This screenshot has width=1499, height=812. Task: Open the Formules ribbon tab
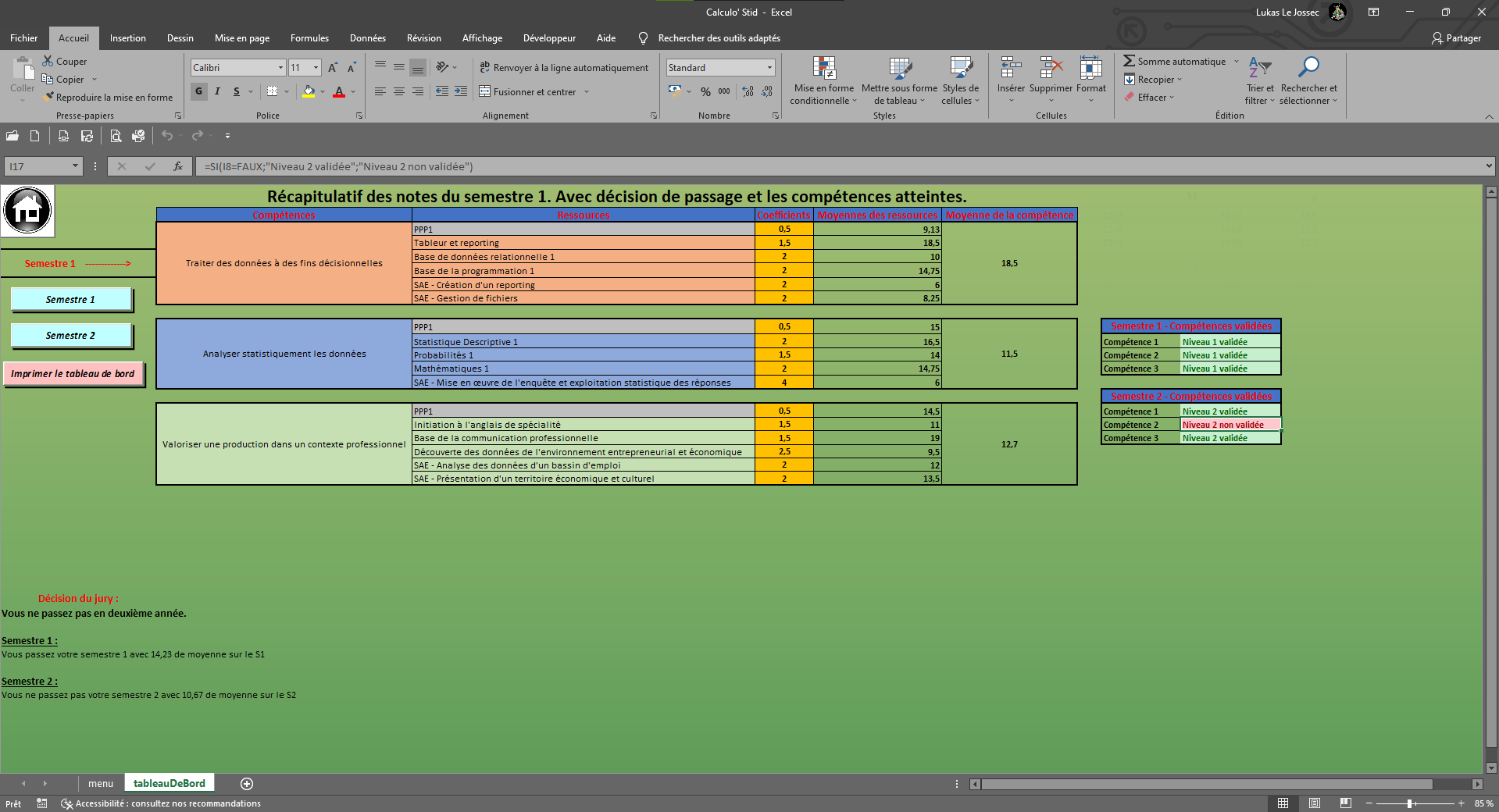click(x=309, y=37)
